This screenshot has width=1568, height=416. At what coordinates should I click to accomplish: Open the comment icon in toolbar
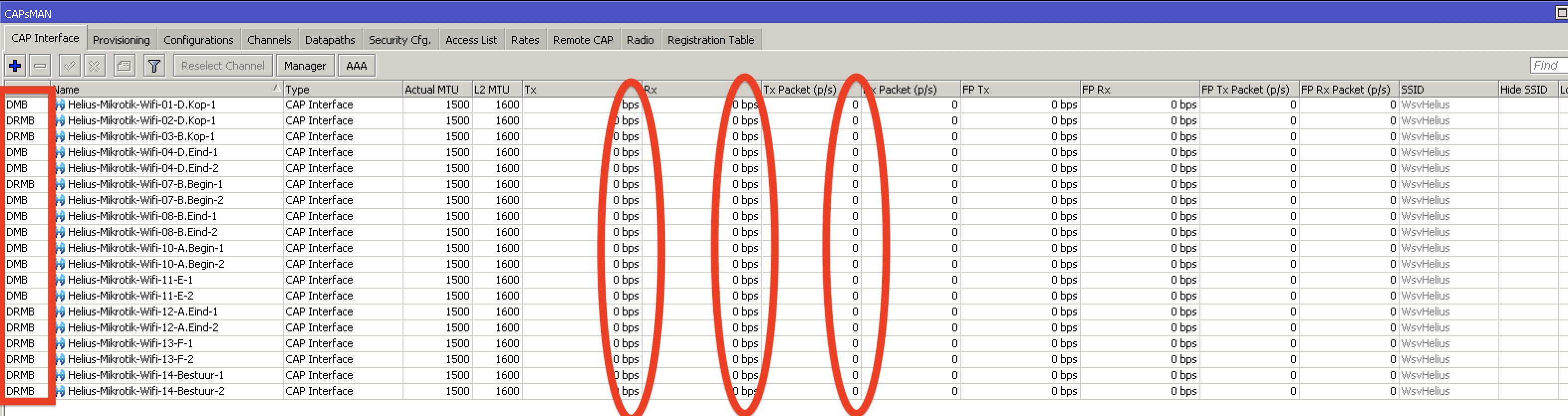click(124, 66)
